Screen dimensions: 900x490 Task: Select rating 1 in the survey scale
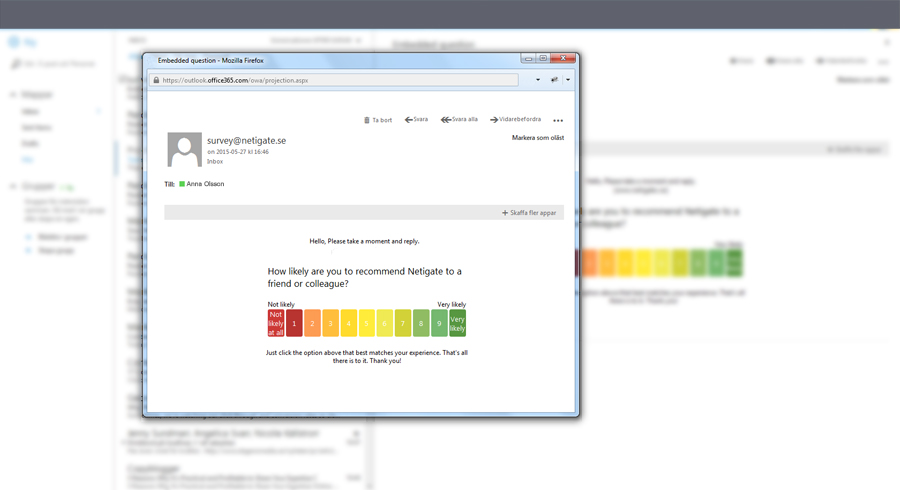click(x=294, y=323)
